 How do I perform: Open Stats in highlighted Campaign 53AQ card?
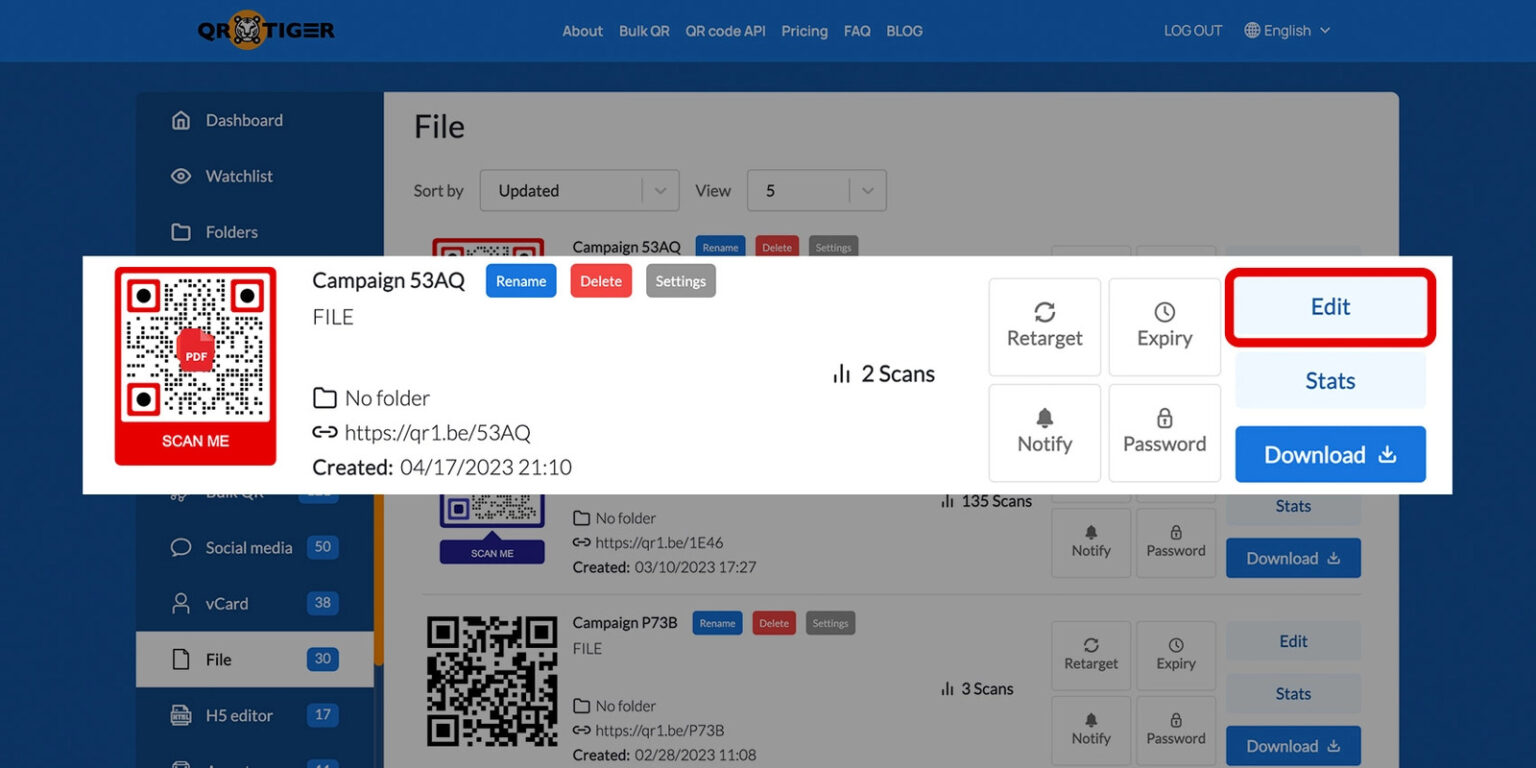1331,381
